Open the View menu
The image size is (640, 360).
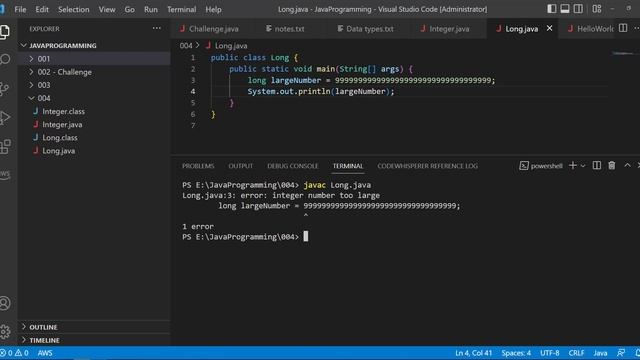[x=107, y=9]
